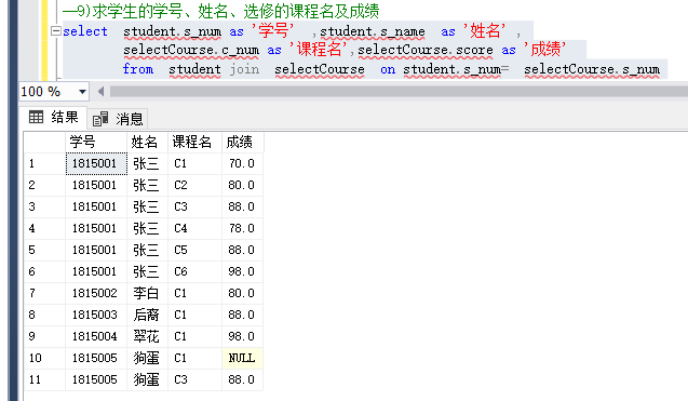Click score 98.0 in row 6

[x=243, y=272]
